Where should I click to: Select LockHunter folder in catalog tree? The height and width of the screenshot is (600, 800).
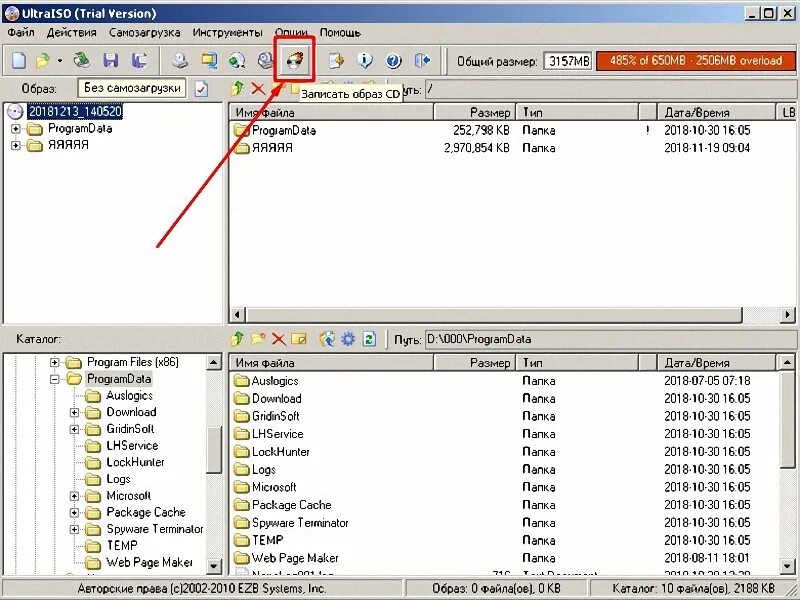135,462
